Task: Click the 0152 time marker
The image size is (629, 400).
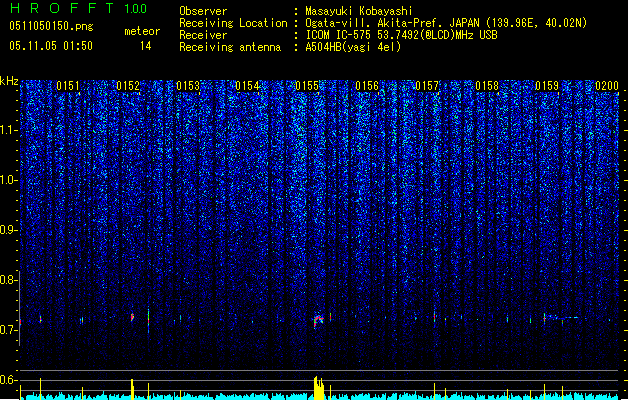Action: pos(128,86)
